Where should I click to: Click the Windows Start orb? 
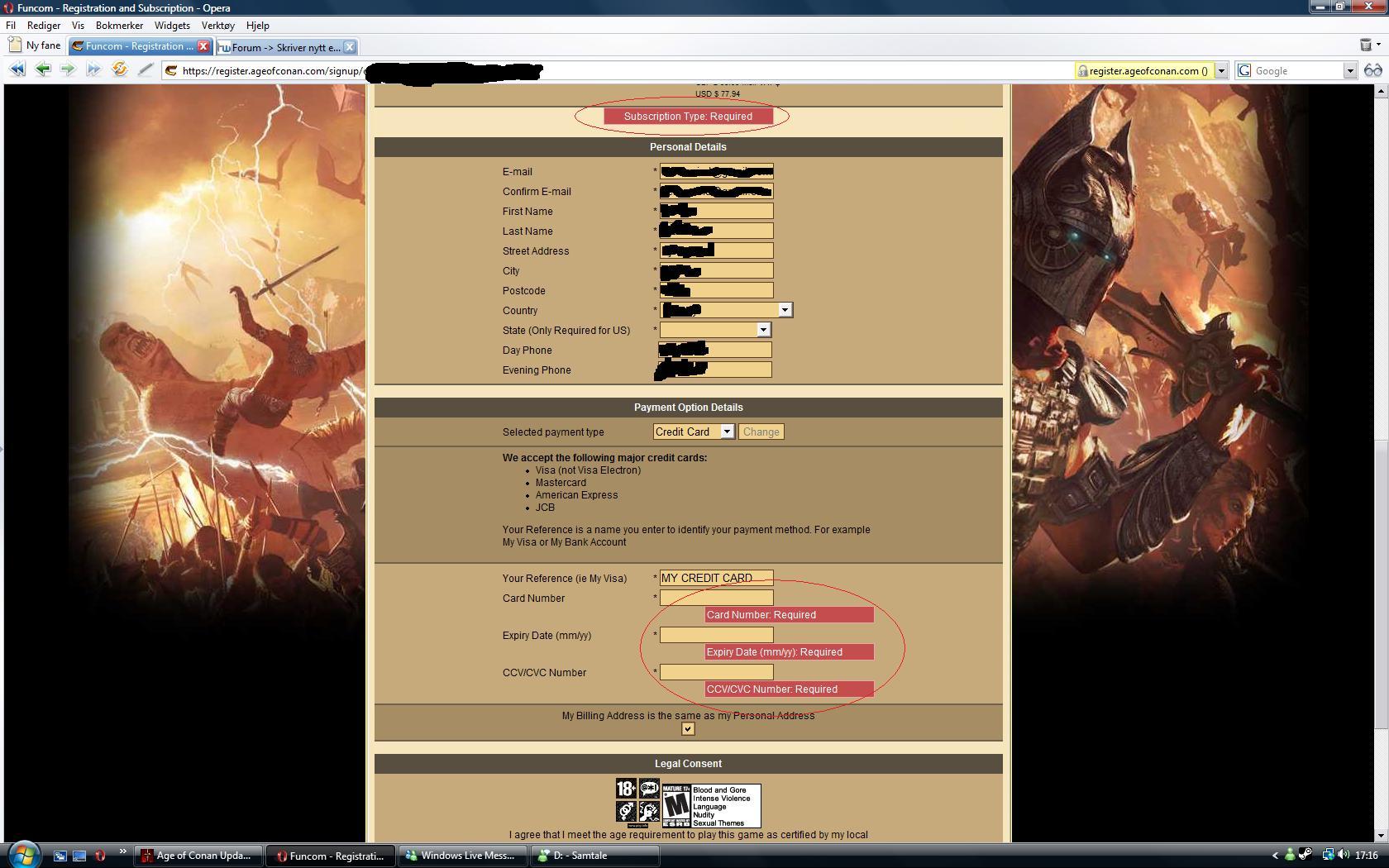[23, 855]
